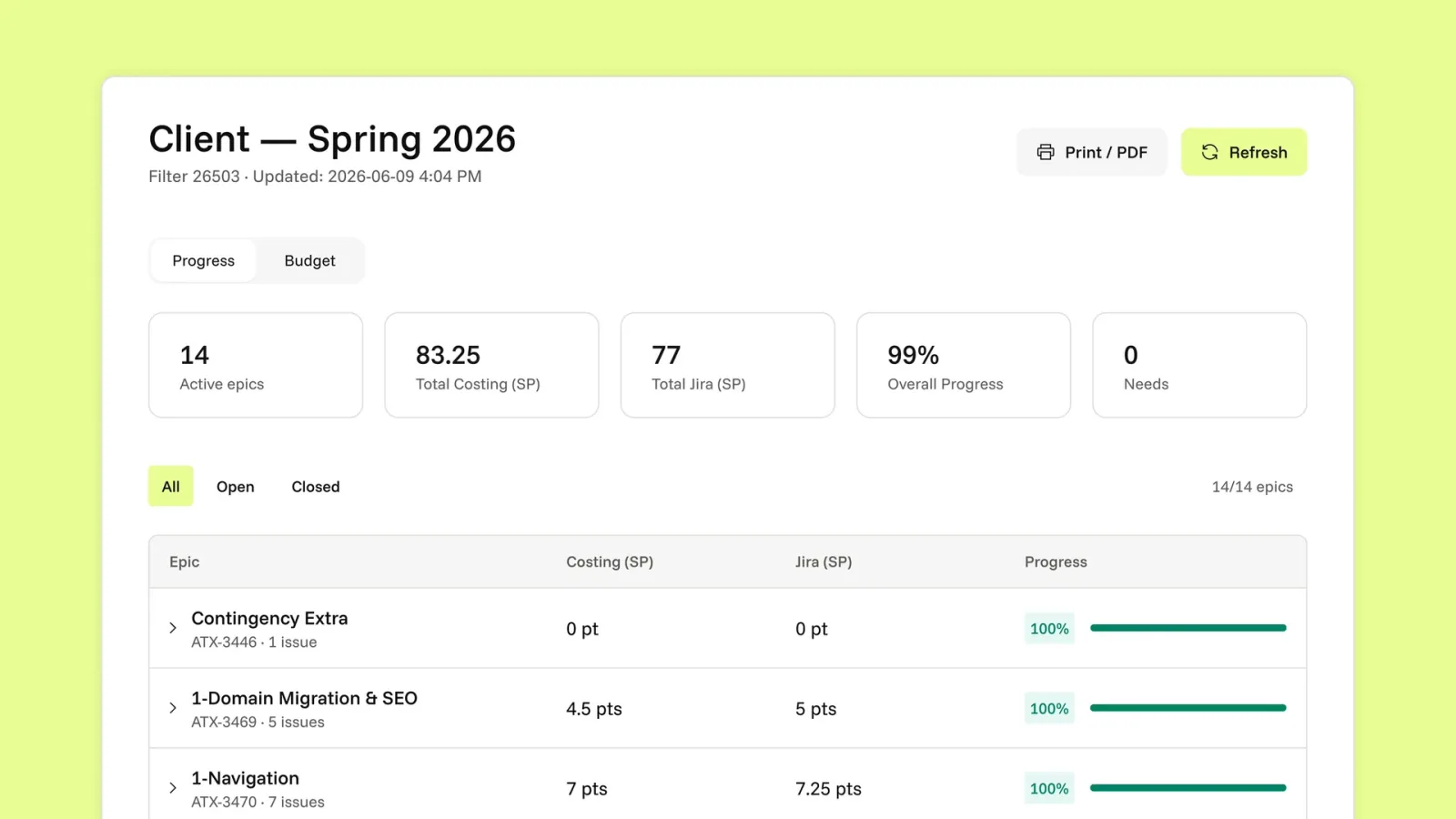The image size is (1456, 819).
Task: Click the Progress column header
Action: coord(1056,561)
